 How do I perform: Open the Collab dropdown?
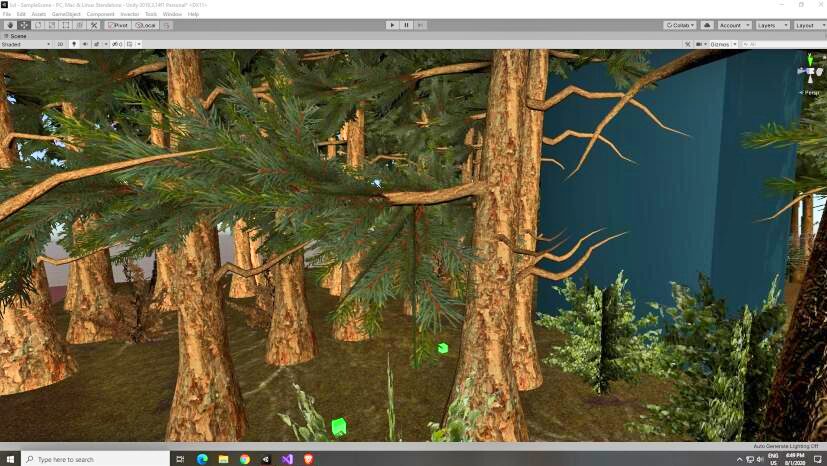680,25
